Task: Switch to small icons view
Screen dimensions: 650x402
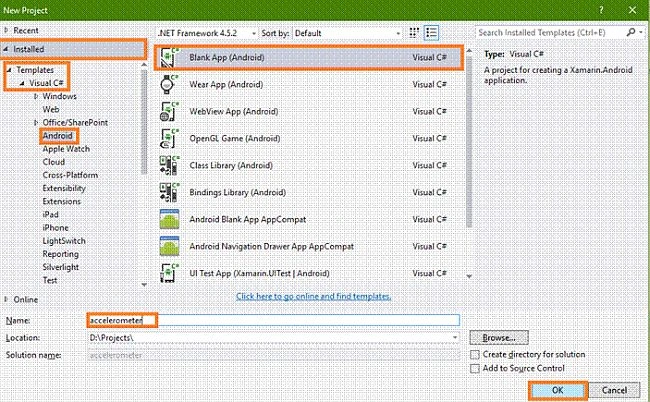Action: pyautogui.click(x=414, y=33)
